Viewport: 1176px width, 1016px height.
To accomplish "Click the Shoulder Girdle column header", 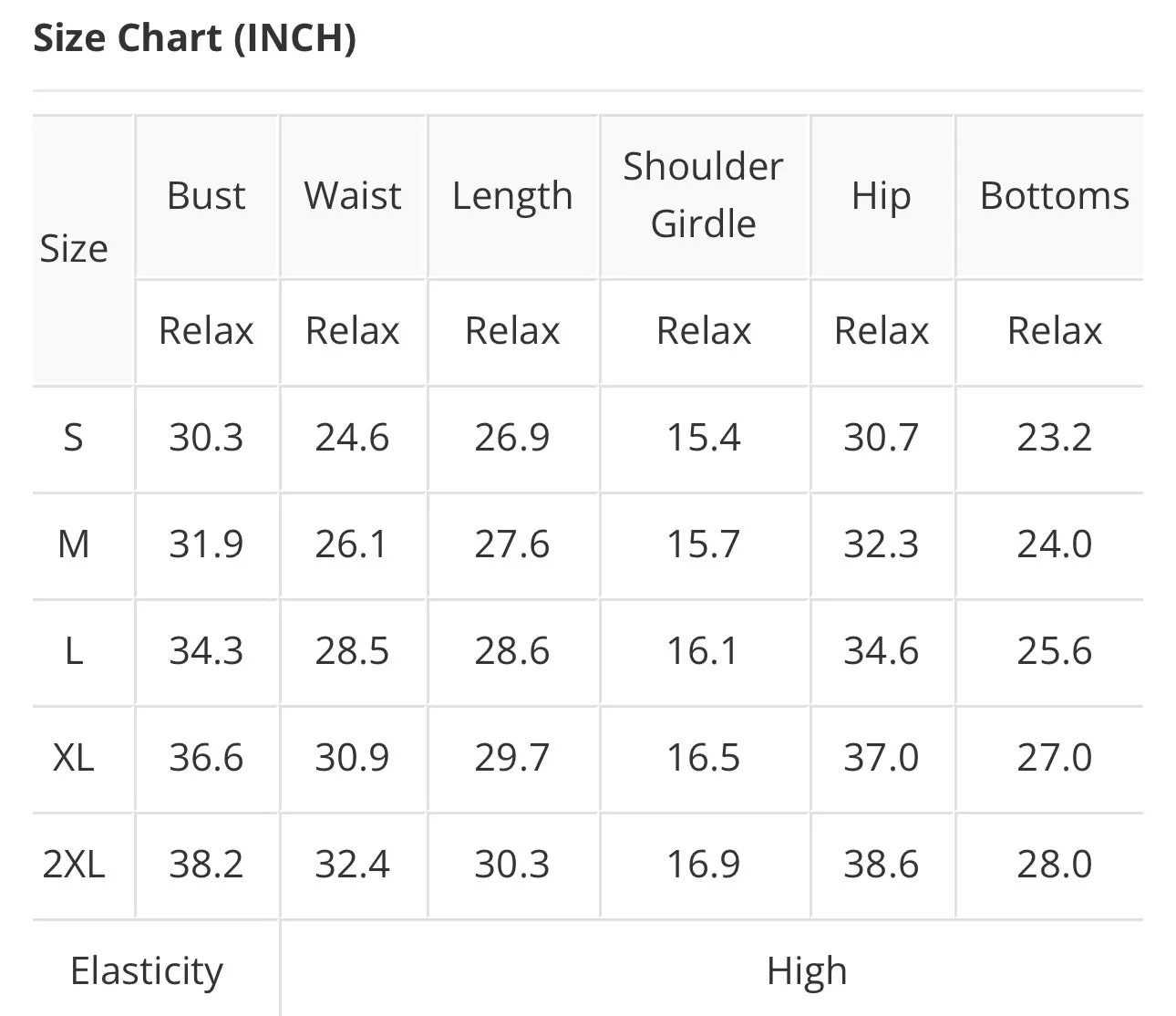I will pos(703,195).
